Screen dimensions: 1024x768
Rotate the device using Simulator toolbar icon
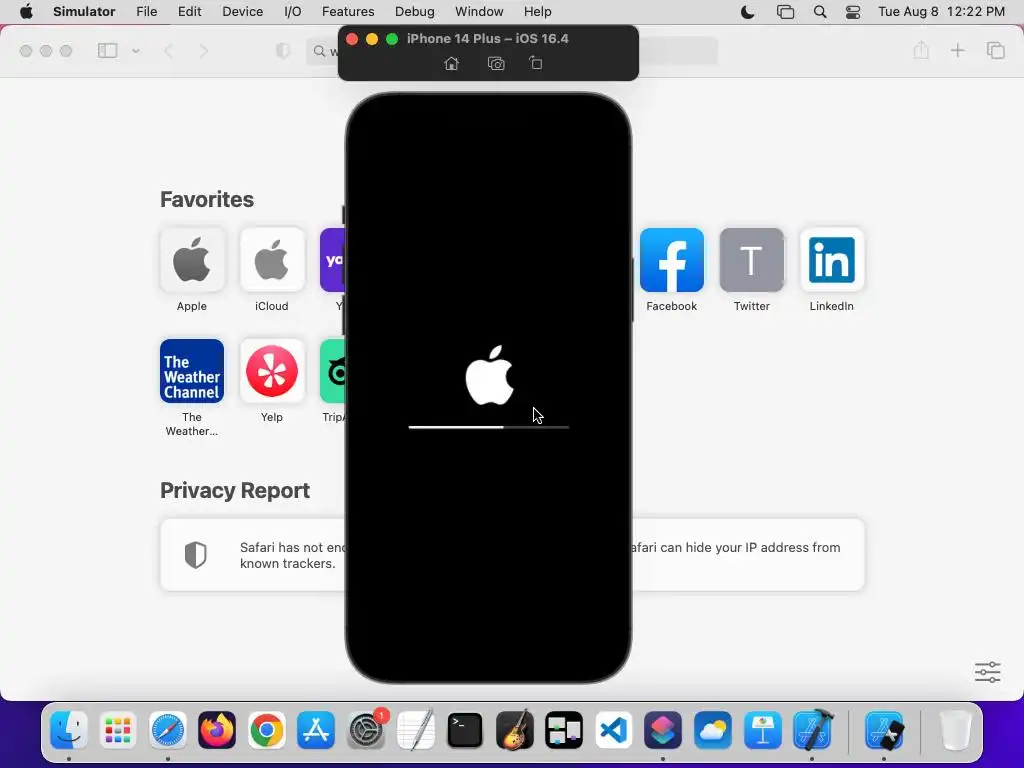point(536,63)
